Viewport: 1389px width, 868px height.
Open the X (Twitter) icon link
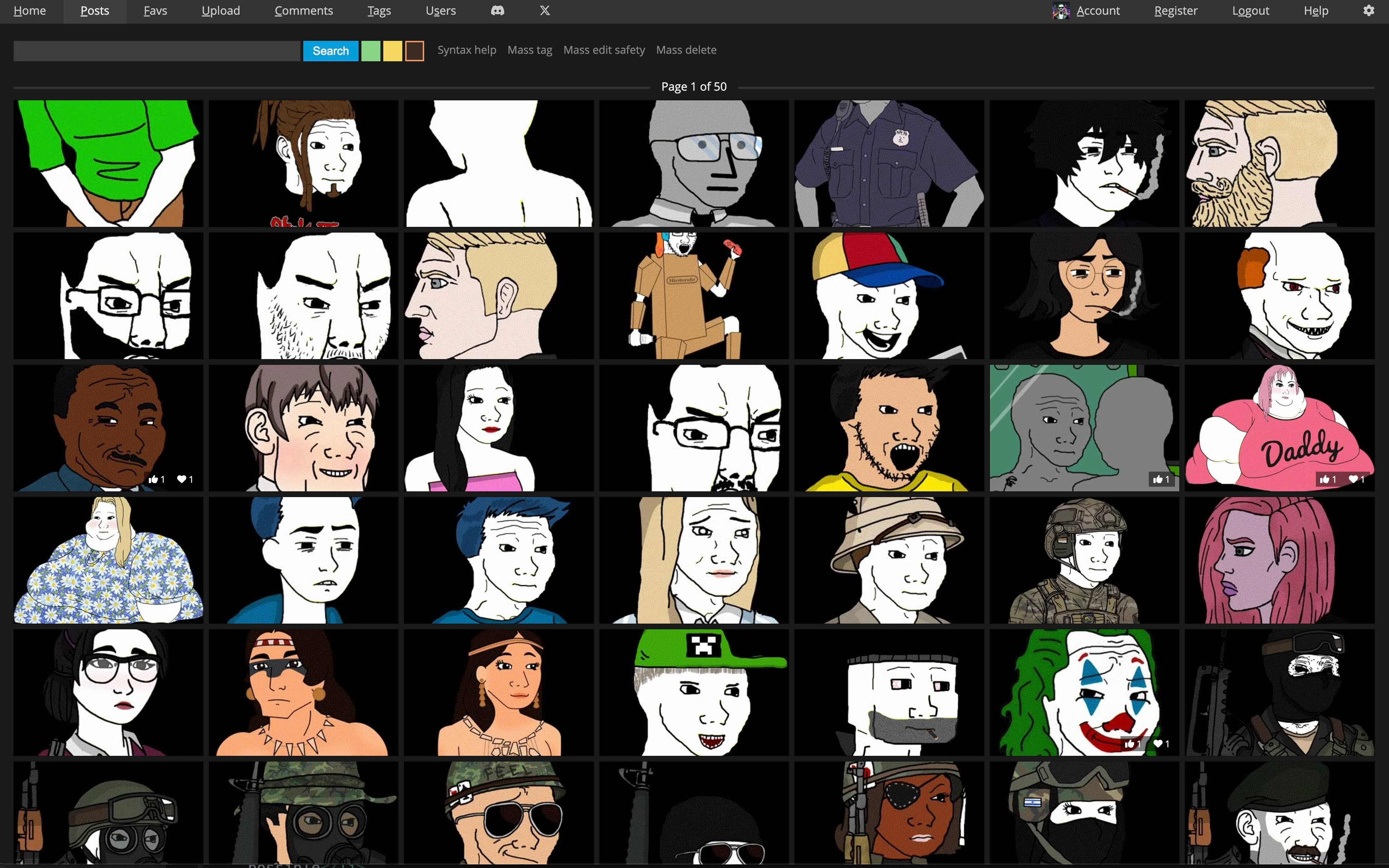[x=544, y=10]
